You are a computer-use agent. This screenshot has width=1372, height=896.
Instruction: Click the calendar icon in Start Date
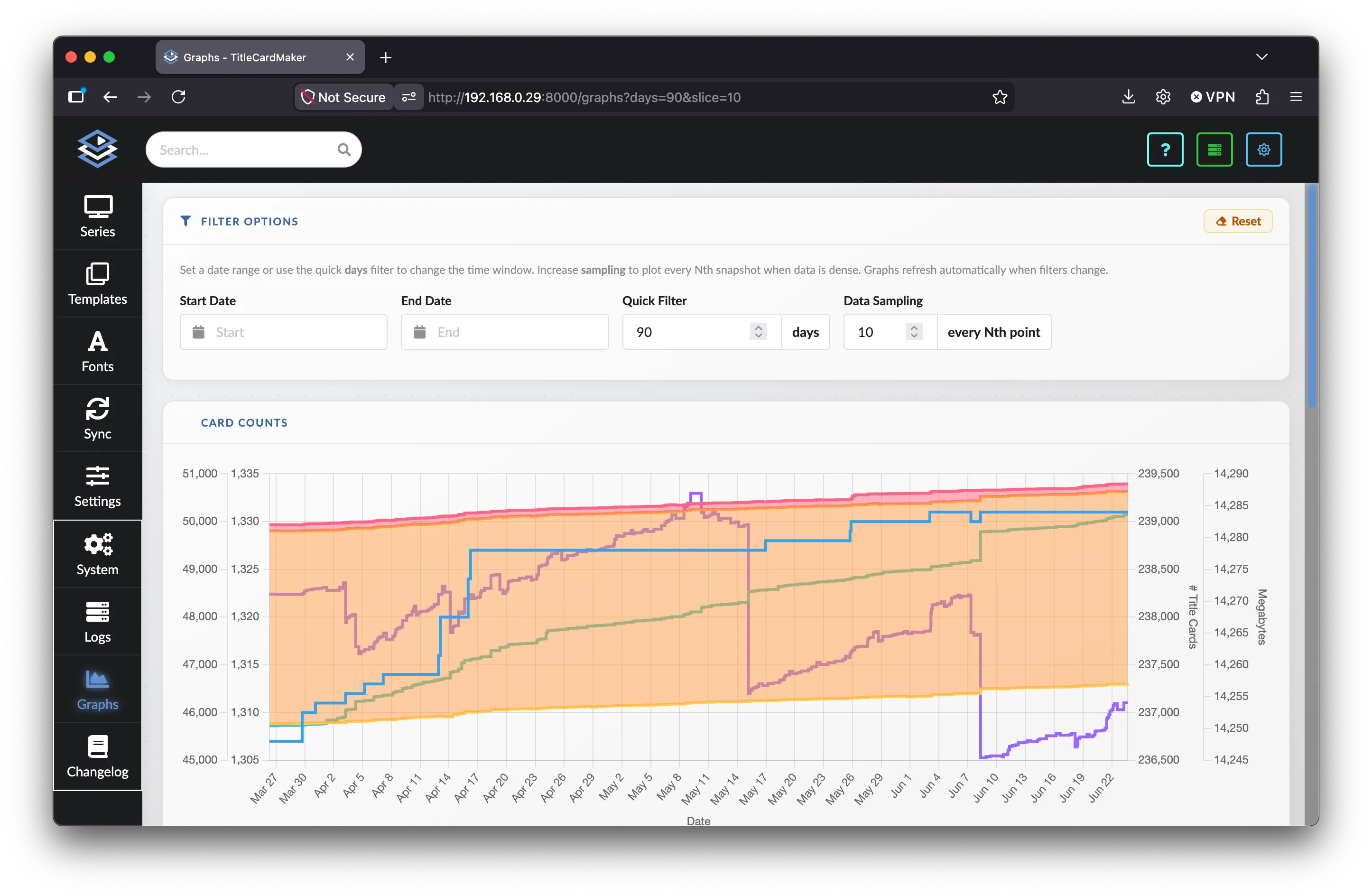[198, 332]
